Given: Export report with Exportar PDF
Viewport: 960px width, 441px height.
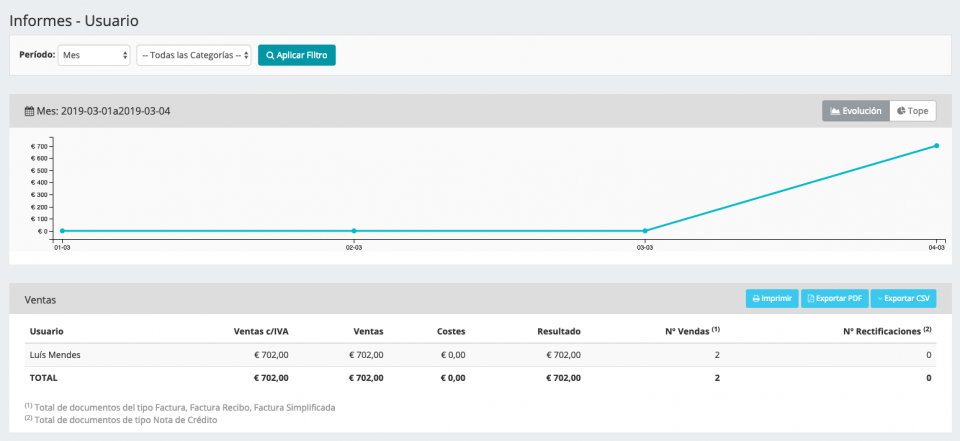Looking at the screenshot, I should pos(834,298).
